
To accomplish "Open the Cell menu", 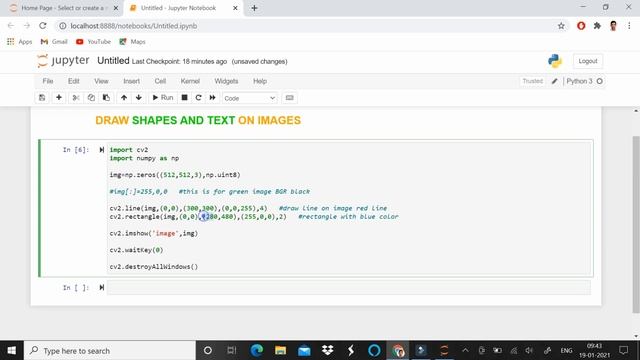I will 160,81.
